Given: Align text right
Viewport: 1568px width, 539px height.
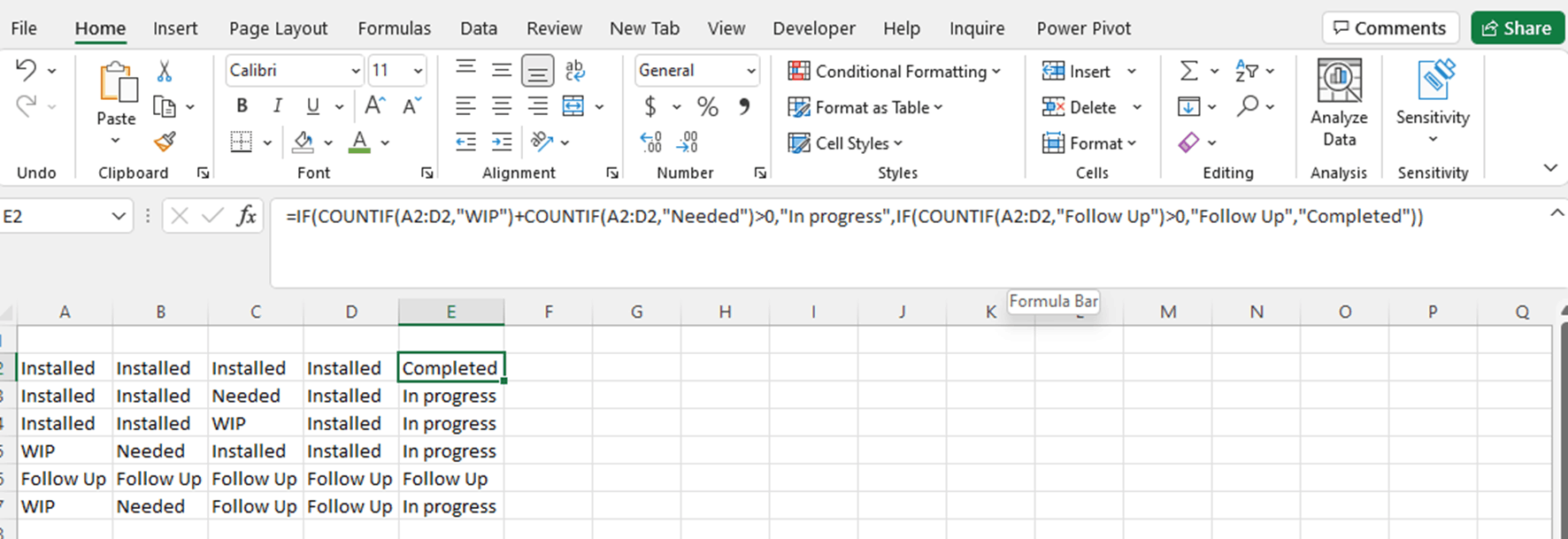Looking at the screenshot, I should [x=537, y=106].
